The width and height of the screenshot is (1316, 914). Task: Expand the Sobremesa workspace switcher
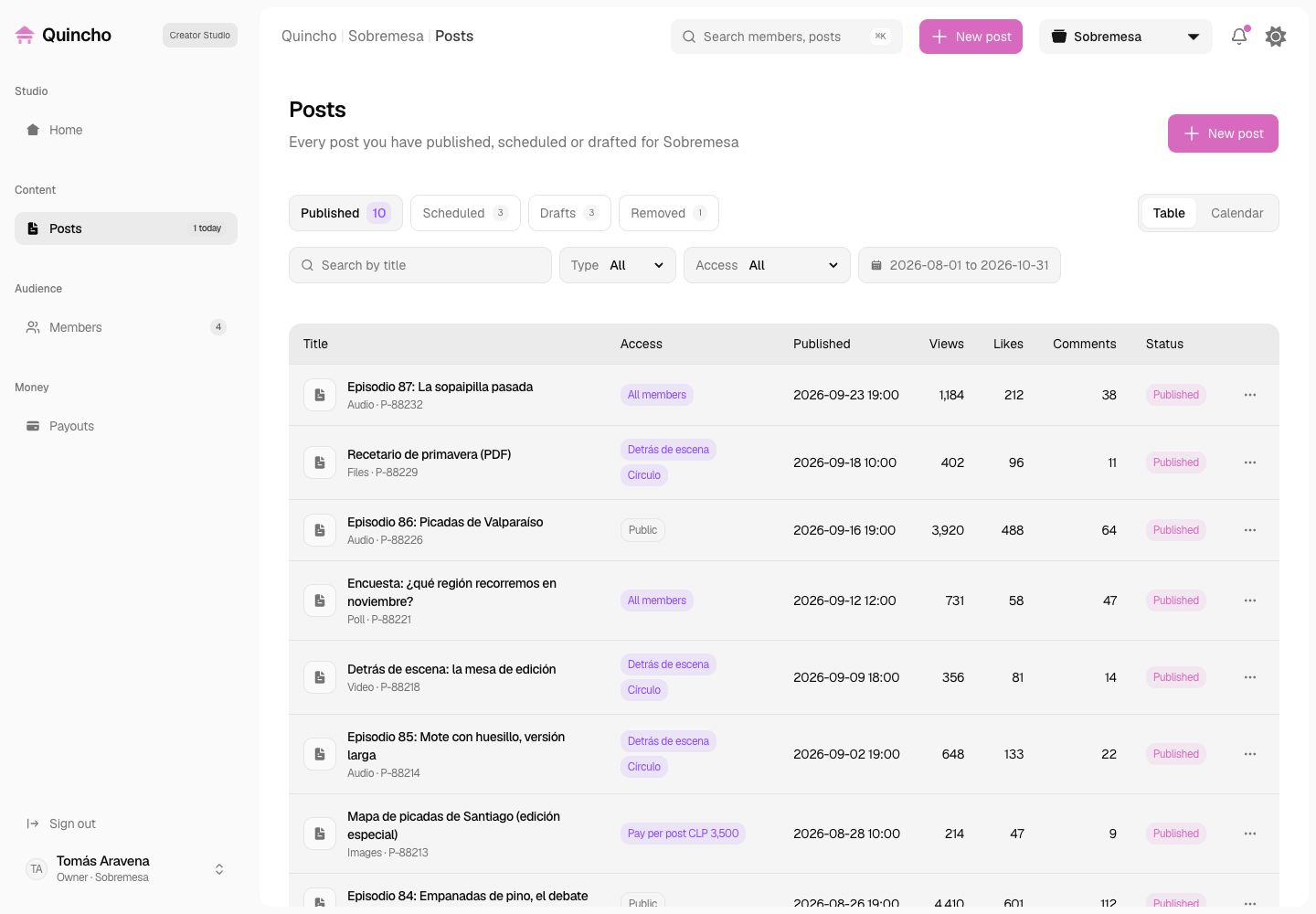tap(1126, 37)
